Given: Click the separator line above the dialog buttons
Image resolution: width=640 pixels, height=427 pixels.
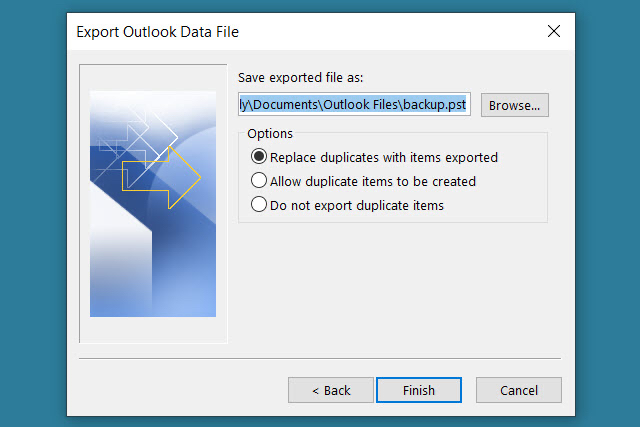Looking at the screenshot, I should point(320,357).
